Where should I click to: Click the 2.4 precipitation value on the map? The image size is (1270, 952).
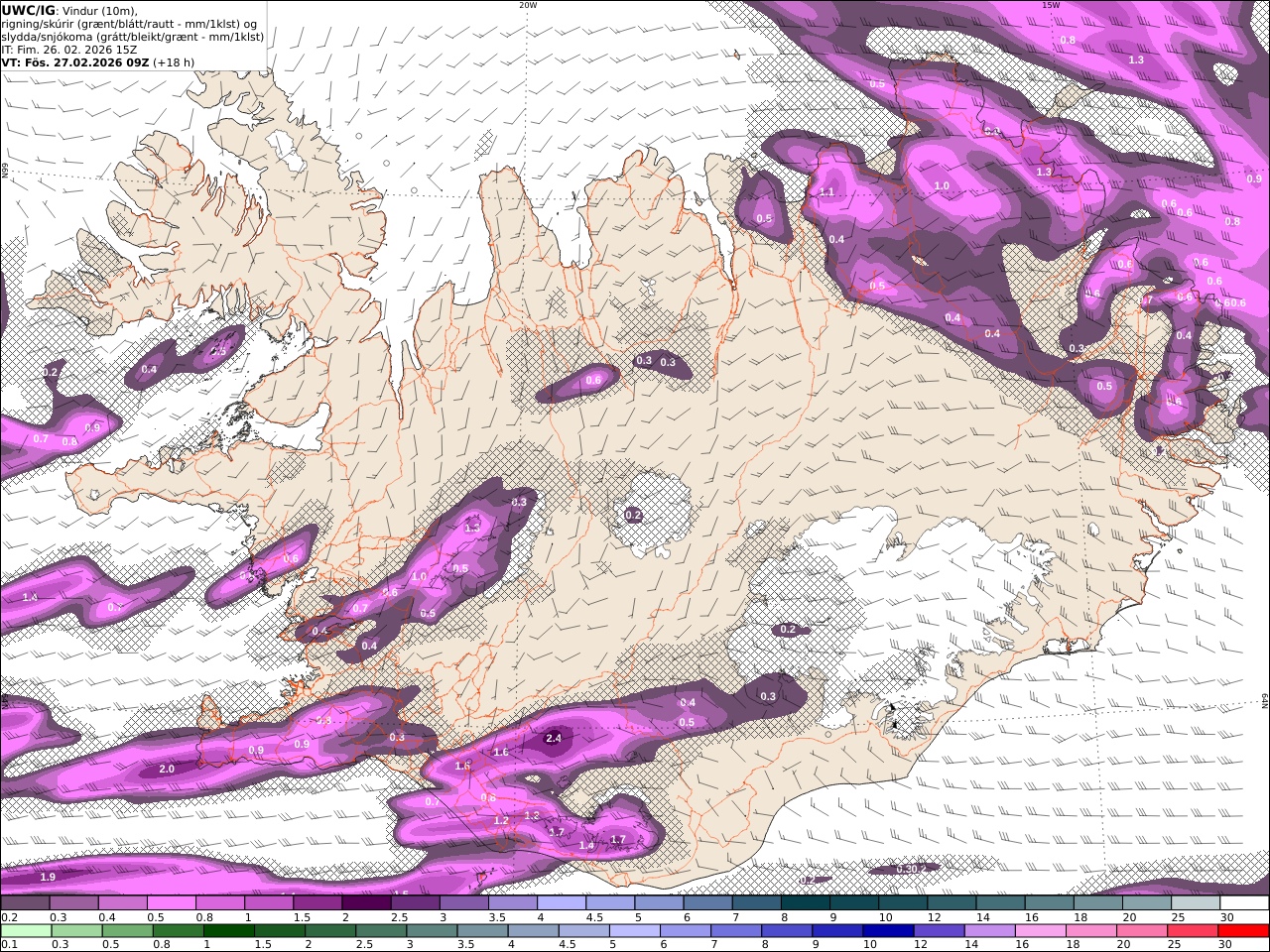click(554, 738)
